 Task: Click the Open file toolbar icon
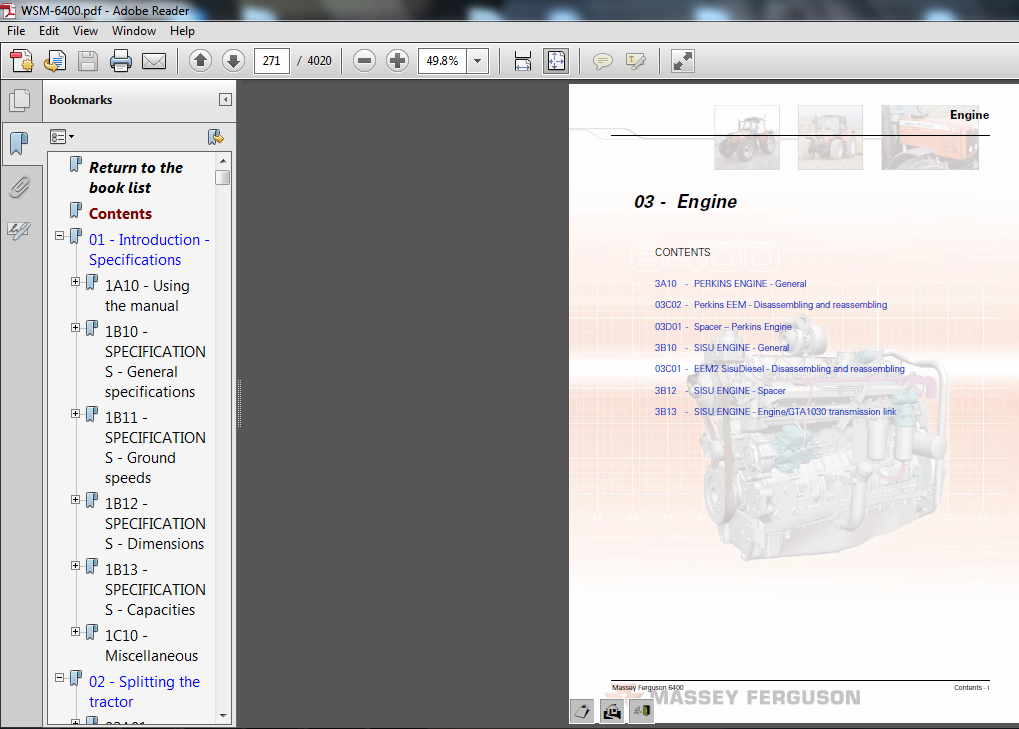pyautogui.click(x=55, y=61)
